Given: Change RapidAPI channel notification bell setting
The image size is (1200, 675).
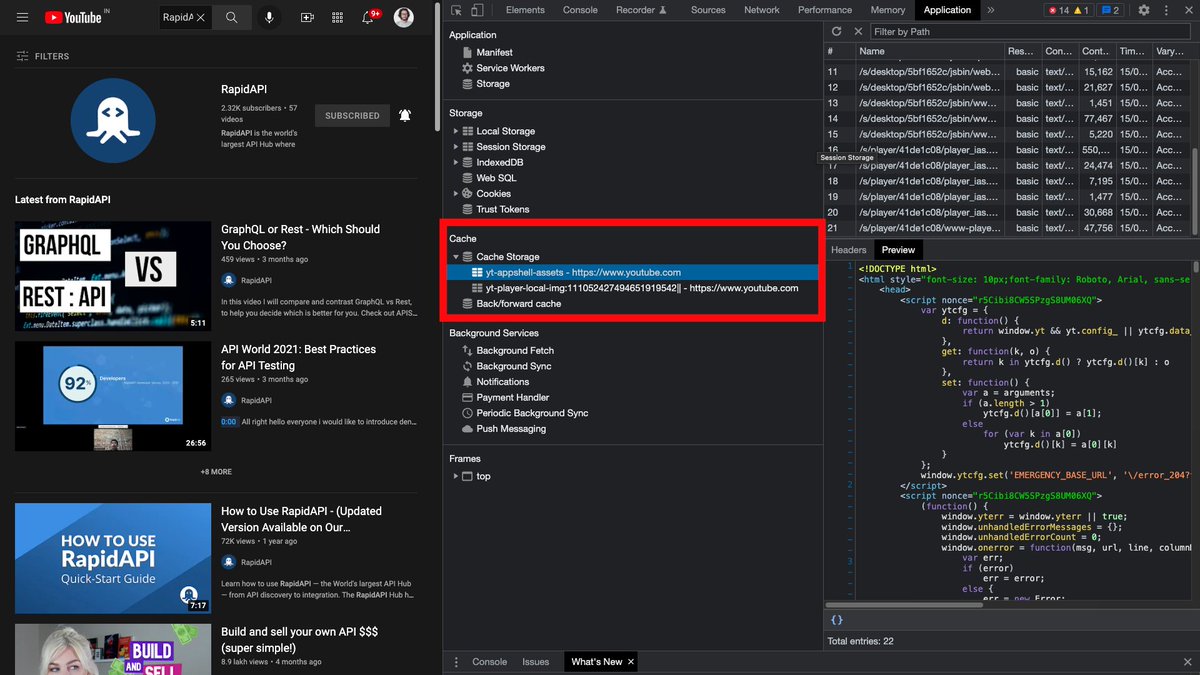Looking at the screenshot, I should point(405,116).
